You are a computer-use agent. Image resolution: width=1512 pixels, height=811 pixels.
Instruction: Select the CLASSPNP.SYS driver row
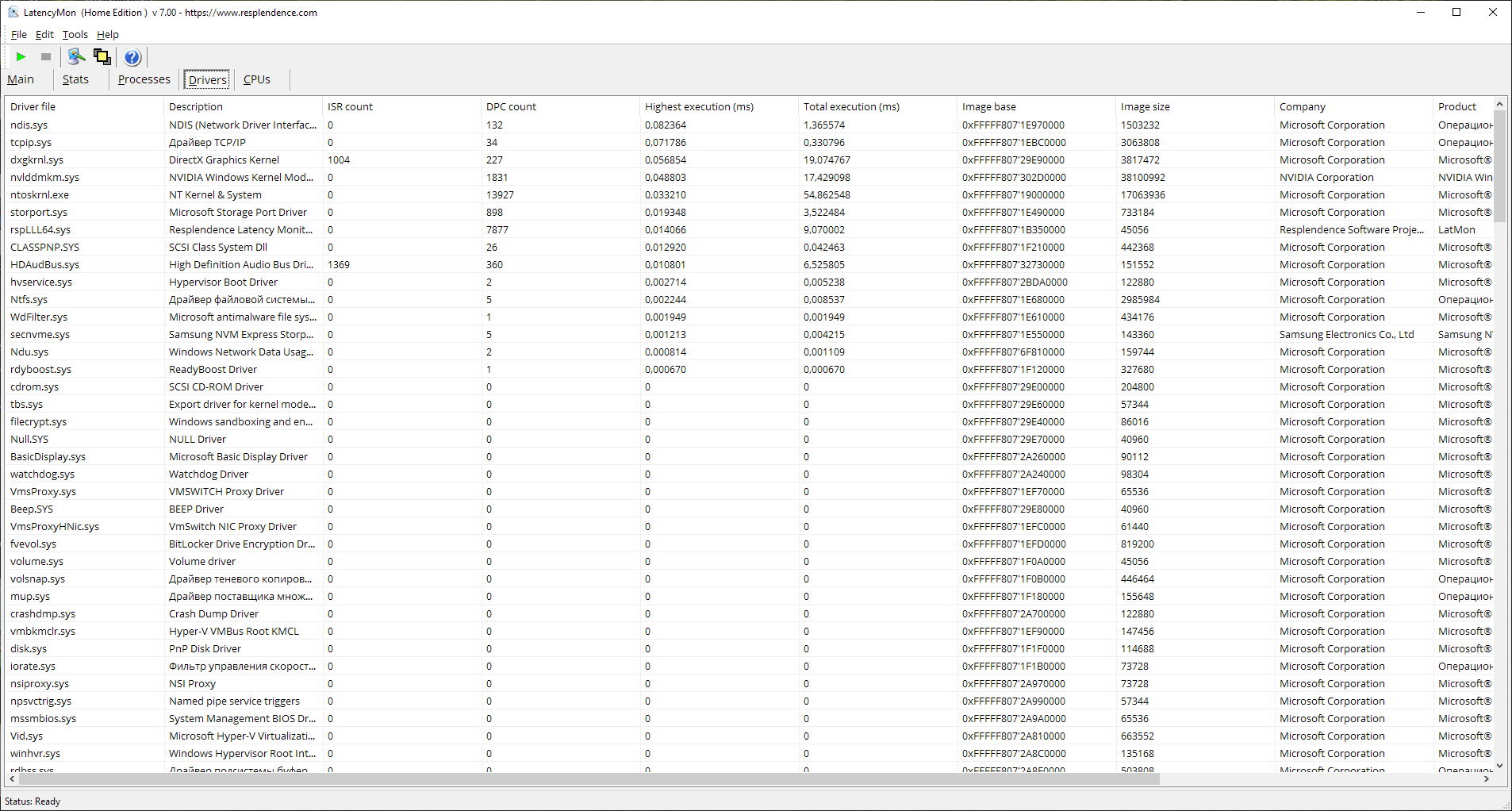point(749,247)
